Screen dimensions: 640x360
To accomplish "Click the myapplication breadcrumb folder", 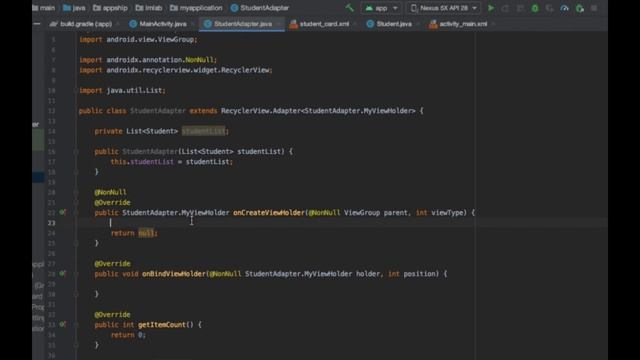I will [196, 8].
